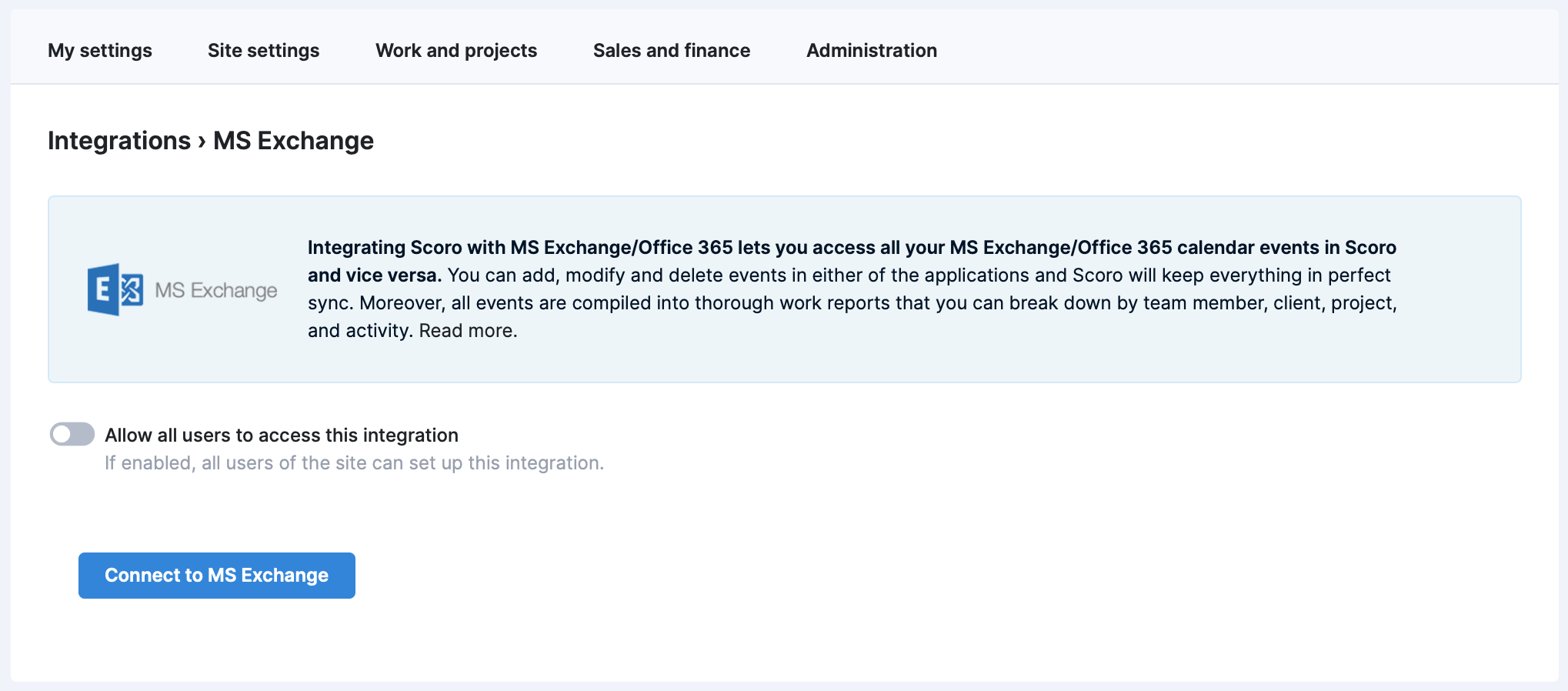The image size is (1568, 691).
Task: Switch to the Site settings tab
Action: pyautogui.click(x=264, y=51)
